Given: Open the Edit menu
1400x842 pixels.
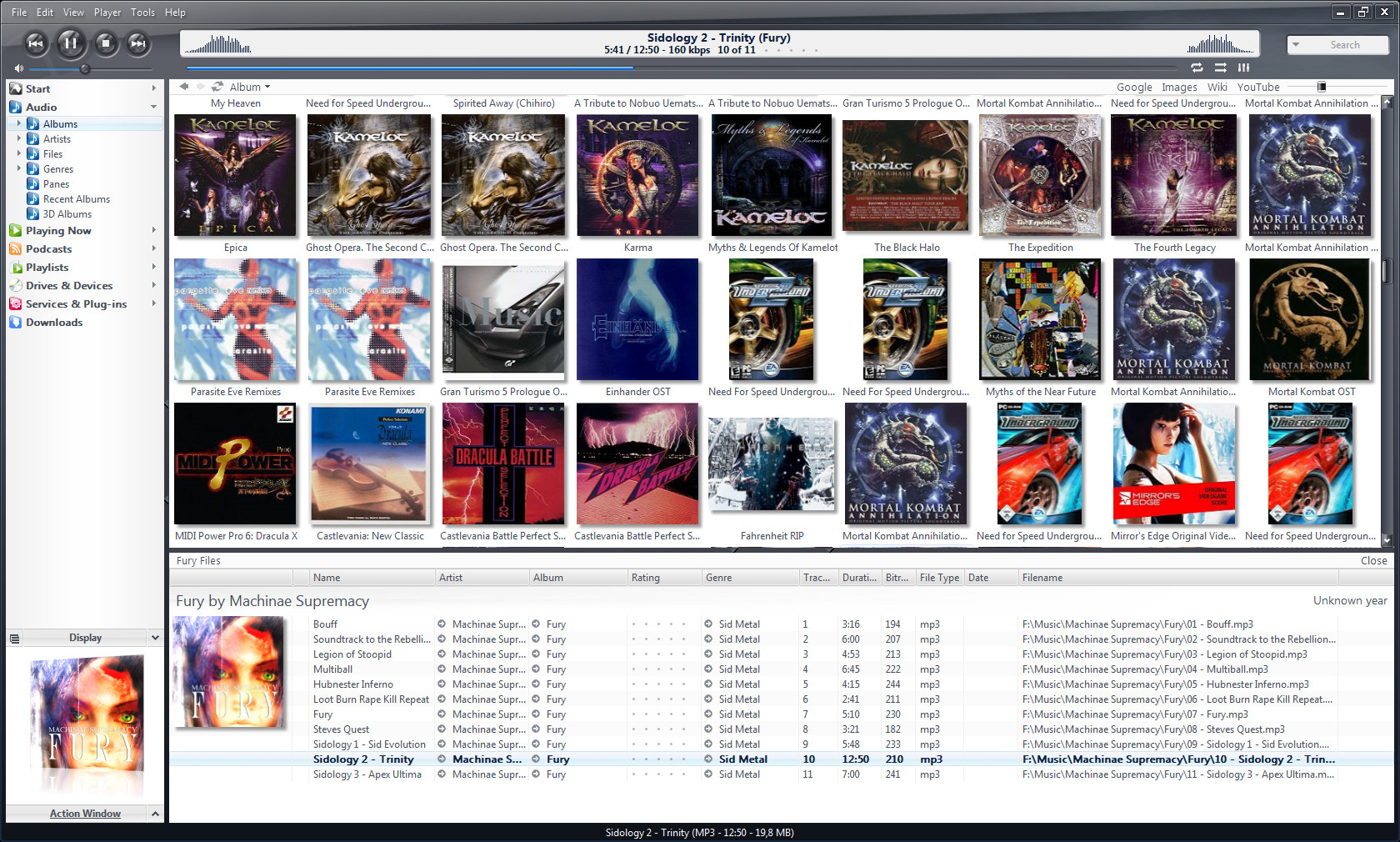Looking at the screenshot, I should point(45,13).
